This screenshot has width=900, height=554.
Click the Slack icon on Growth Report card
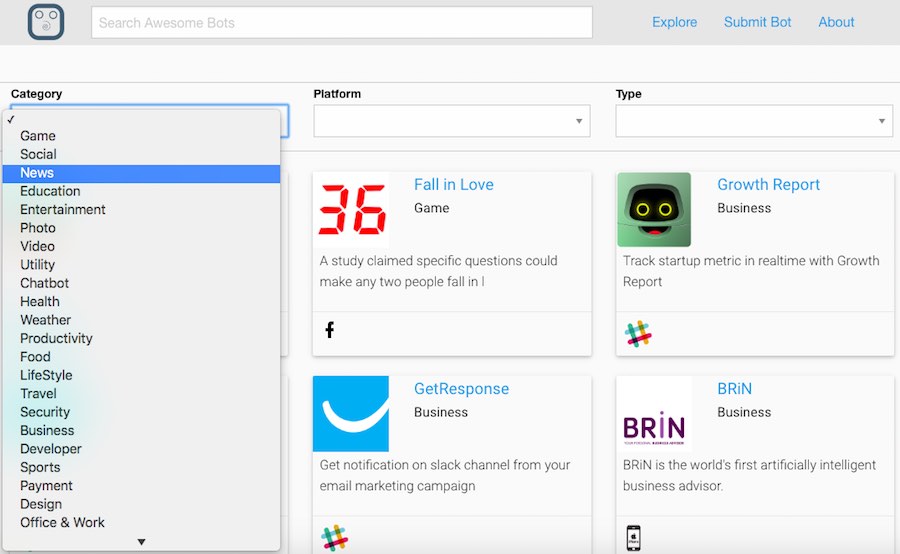click(638, 334)
